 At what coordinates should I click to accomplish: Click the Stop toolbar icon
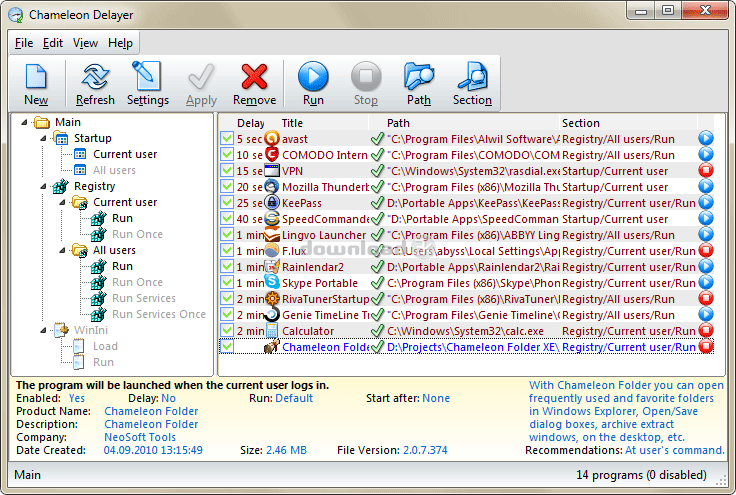click(x=366, y=76)
